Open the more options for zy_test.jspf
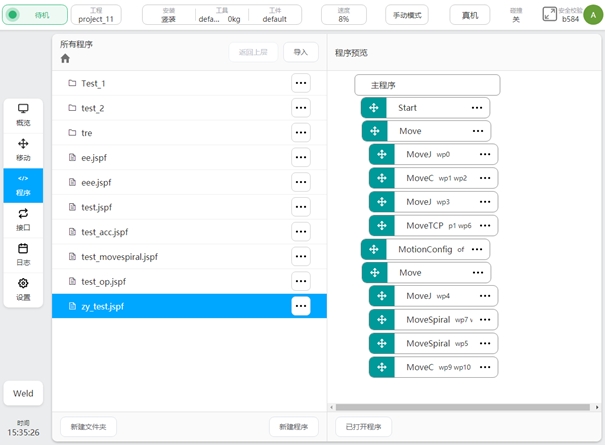This screenshot has height=445, width=605. coord(300,306)
